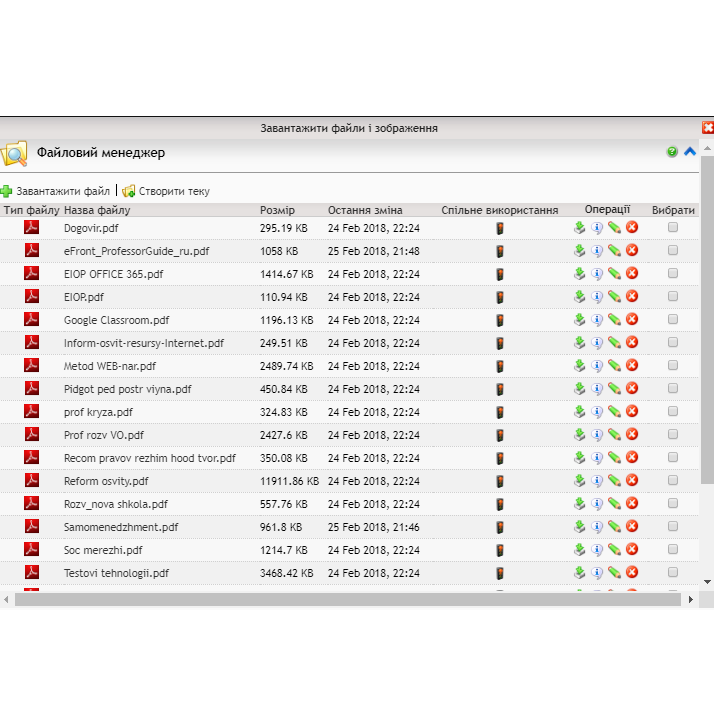This screenshot has height=716, width=716.
Task: Toggle sharing traffic light for Dogovir.pdf
Action: click(x=500, y=228)
